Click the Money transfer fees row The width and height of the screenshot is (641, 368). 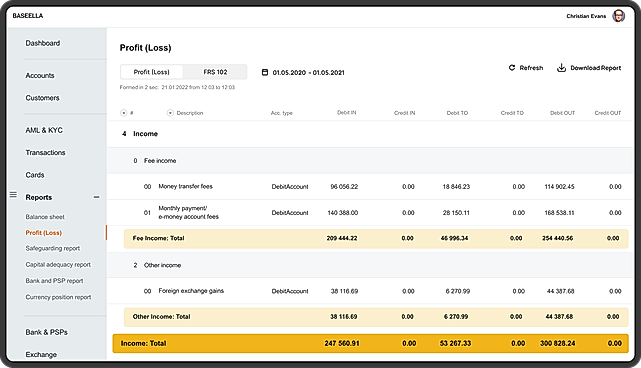point(370,186)
